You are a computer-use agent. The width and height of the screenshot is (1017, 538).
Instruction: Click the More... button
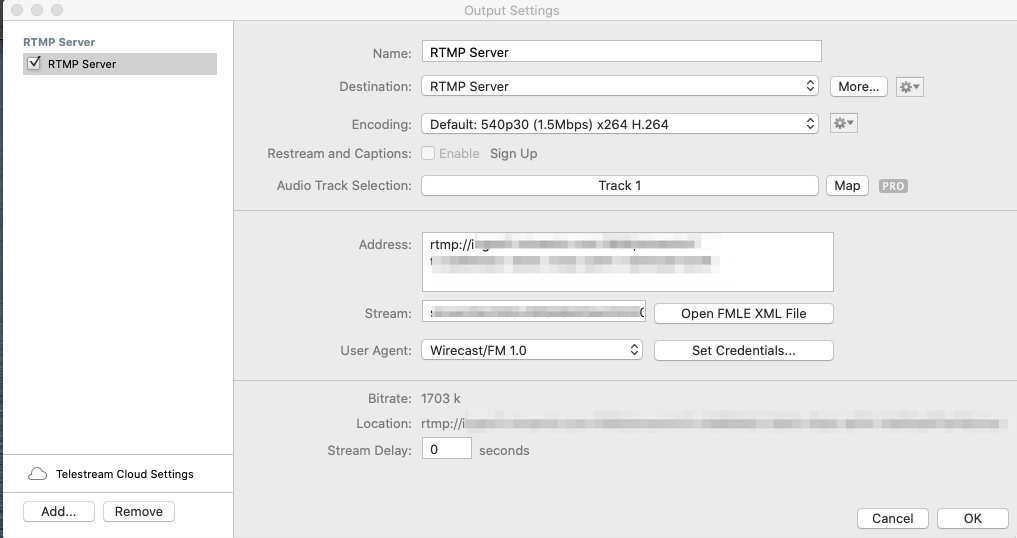(x=858, y=86)
